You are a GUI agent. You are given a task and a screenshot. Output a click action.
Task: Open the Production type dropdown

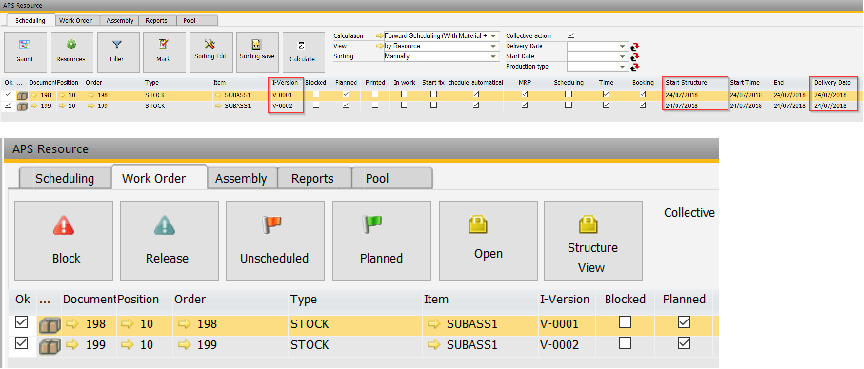click(622, 67)
